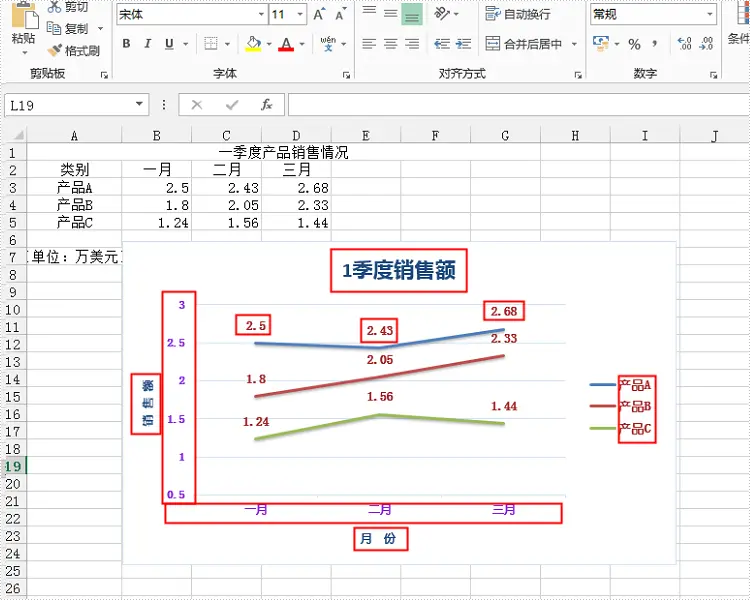Click the wén phonetic guide icon
The image size is (750, 600).
click(328, 44)
